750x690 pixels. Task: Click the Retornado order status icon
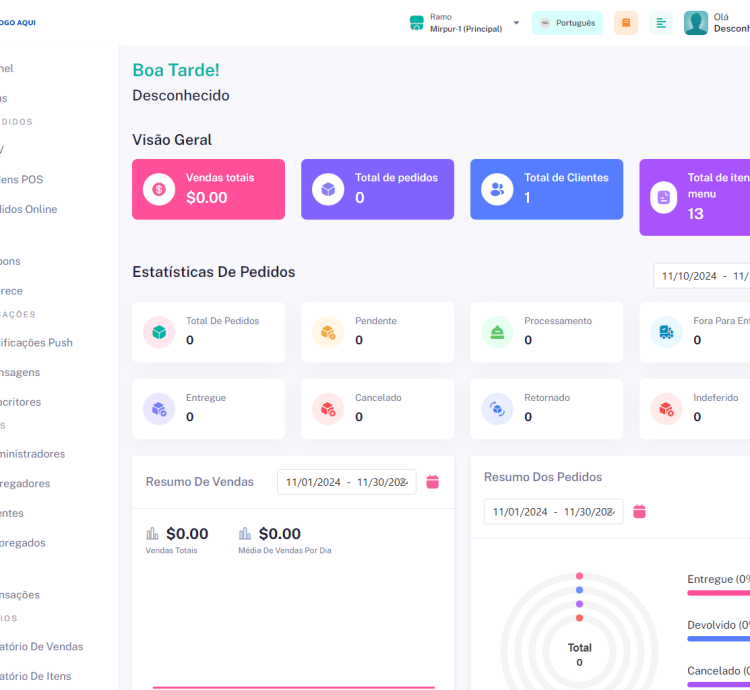(497, 408)
